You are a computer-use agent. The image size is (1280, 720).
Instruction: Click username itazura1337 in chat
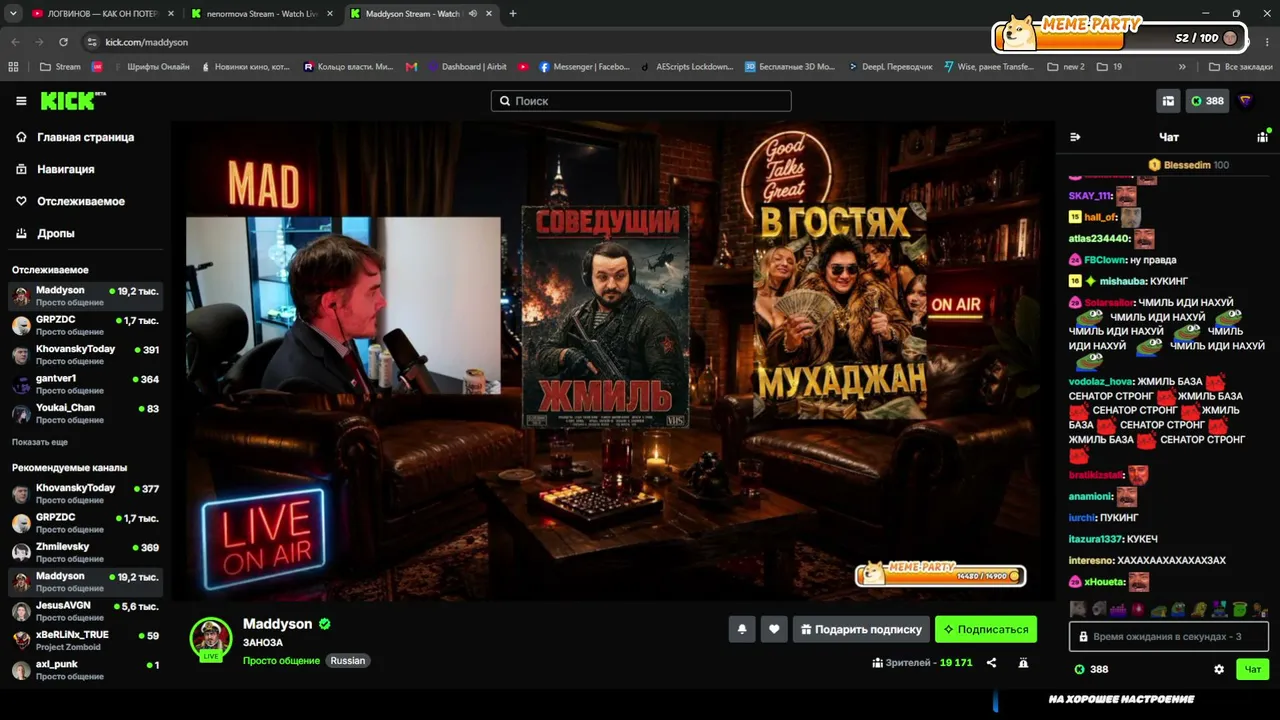click(x=1095, y=539)
